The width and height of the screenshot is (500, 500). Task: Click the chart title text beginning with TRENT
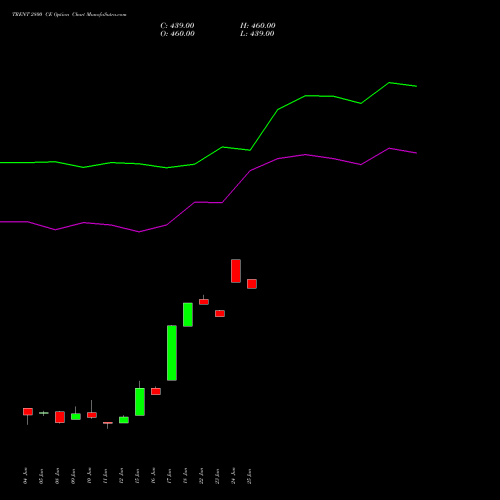tap(69, 14)
